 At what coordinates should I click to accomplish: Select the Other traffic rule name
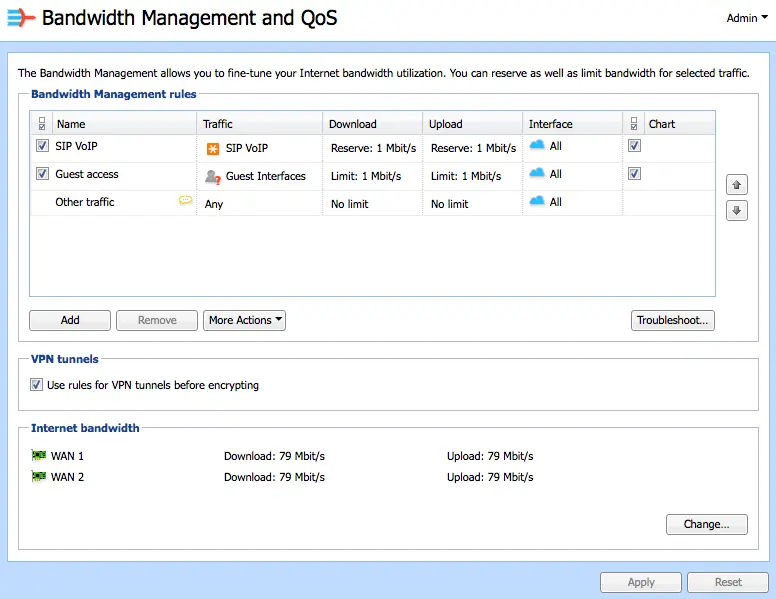(x=85, y=202)
